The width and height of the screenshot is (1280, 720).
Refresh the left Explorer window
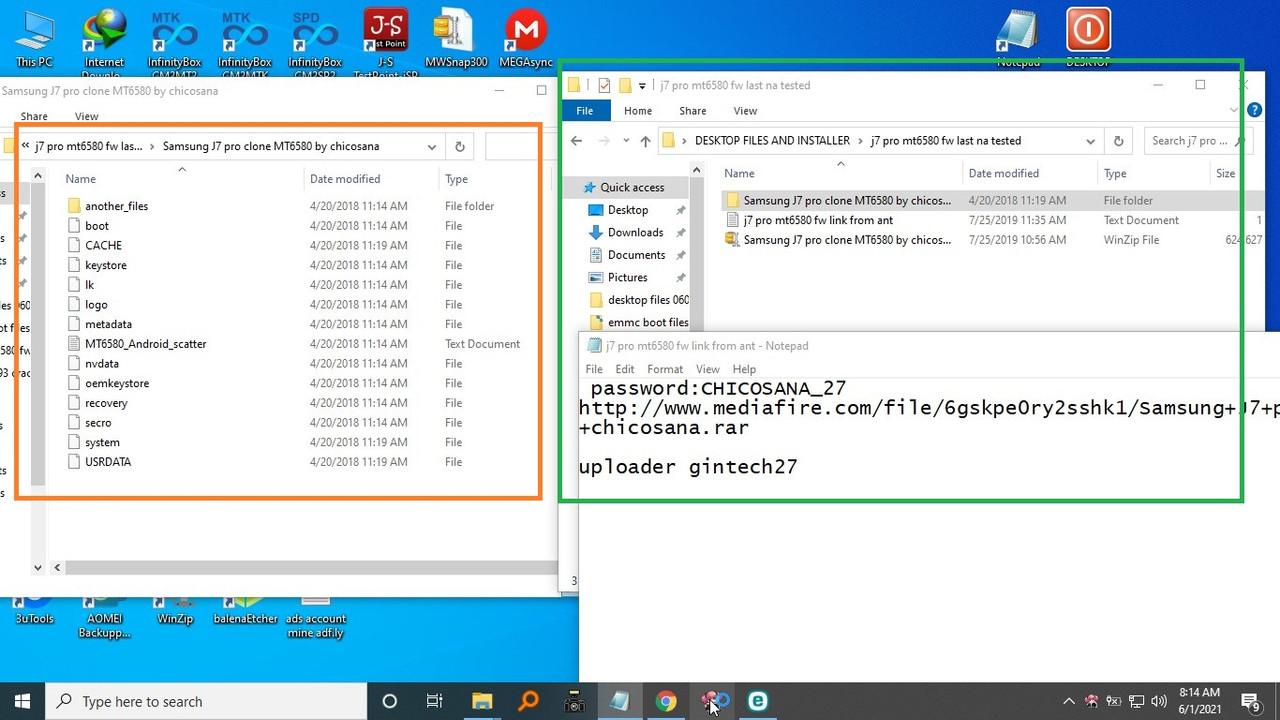point(459,147)
